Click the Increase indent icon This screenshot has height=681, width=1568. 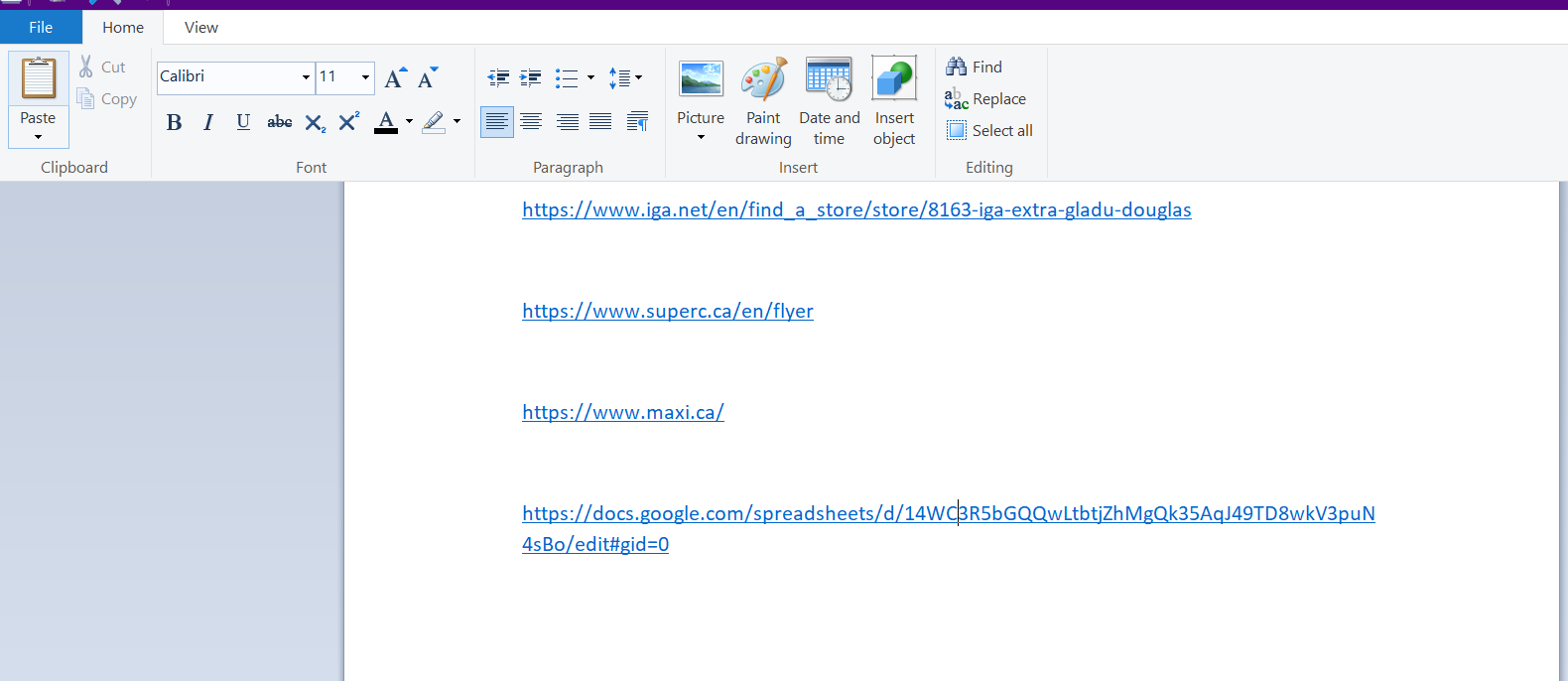click(531, 77)
